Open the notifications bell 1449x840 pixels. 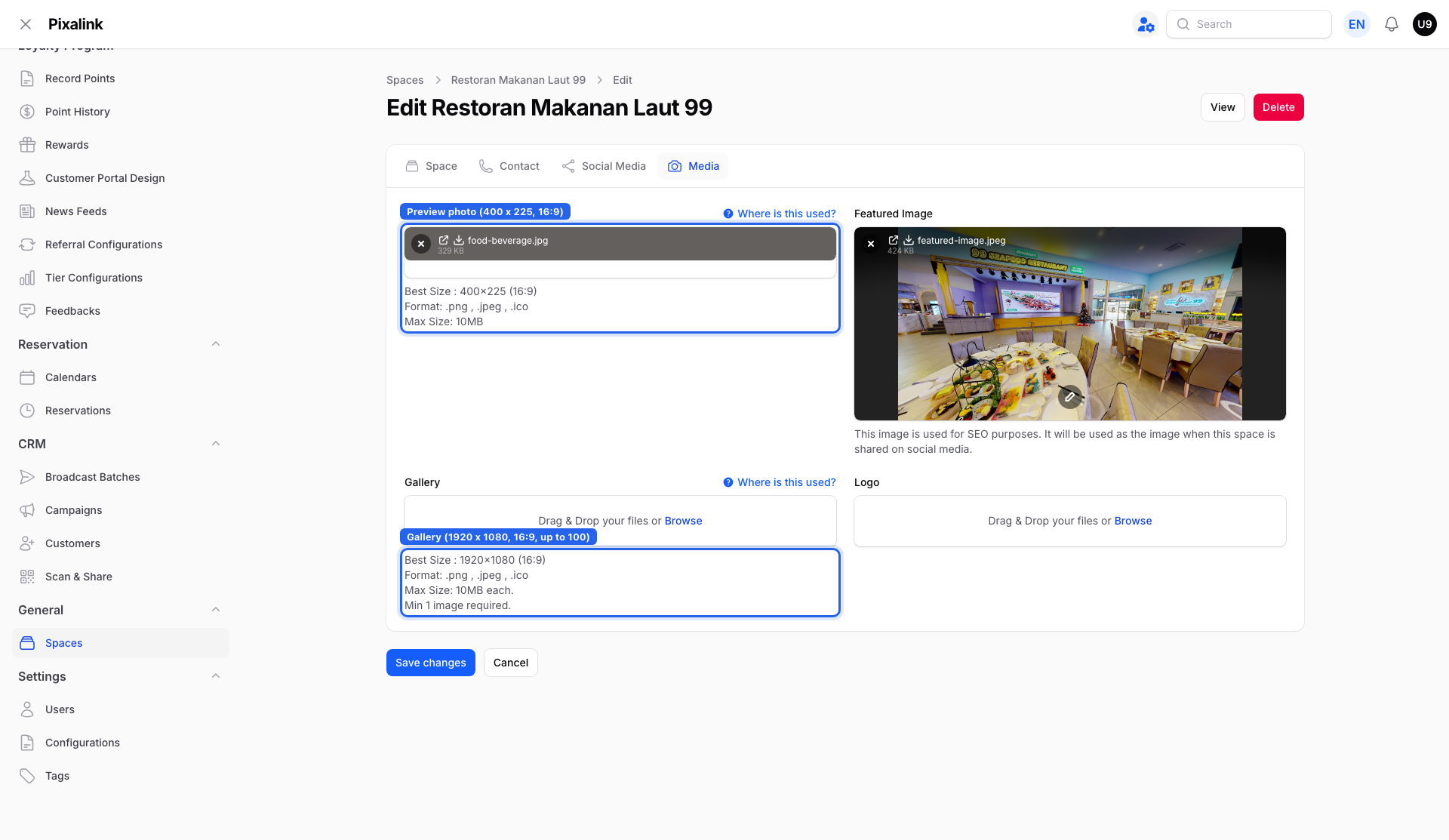[1392, 24]
